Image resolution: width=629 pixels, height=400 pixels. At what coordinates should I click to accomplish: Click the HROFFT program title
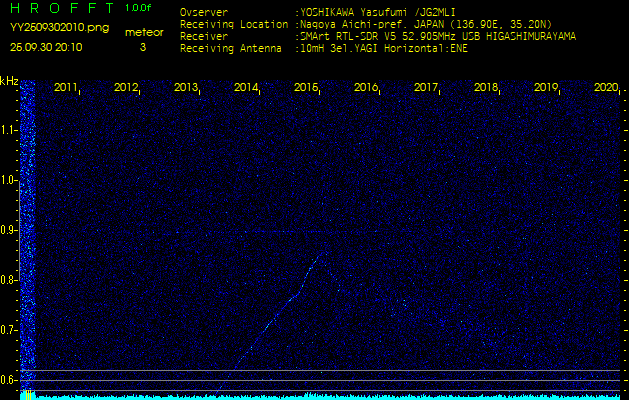coord(62,8)
